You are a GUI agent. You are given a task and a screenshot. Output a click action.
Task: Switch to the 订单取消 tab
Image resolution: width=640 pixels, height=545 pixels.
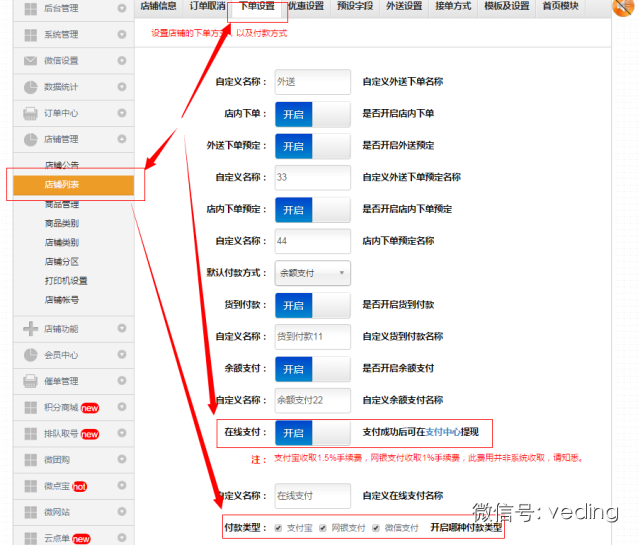point(207,7)
